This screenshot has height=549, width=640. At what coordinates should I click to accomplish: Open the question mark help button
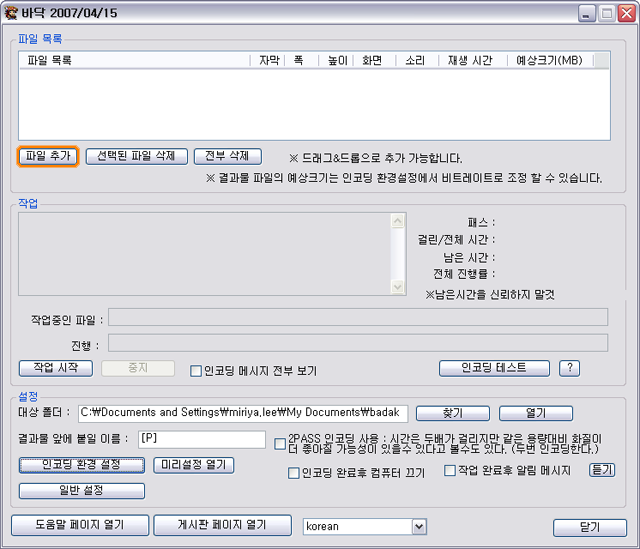pos(570,368)
